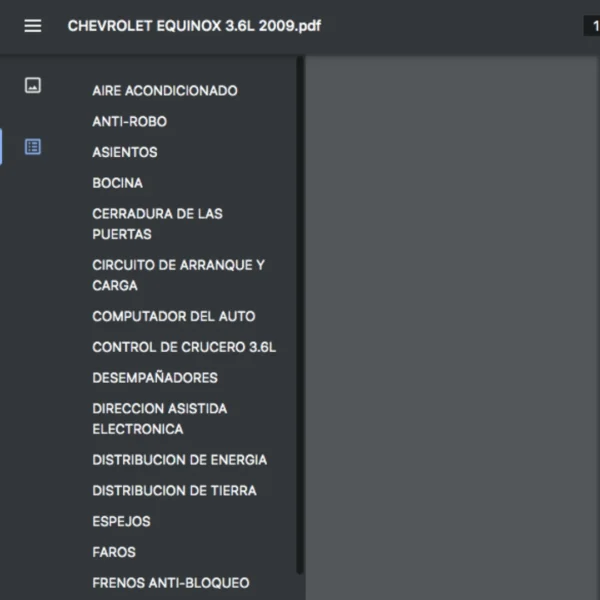Select the FRENOS ANTI-BLOQUEO bookmark

(x=171, y=583)
